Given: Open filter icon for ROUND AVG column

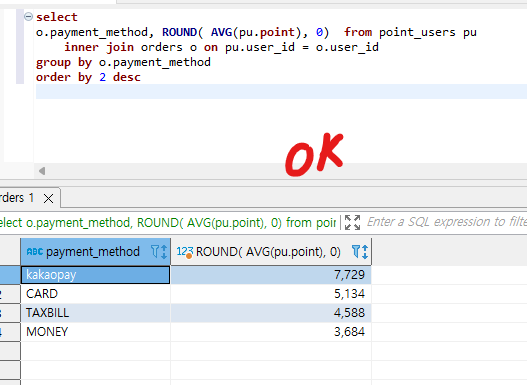Looking at the screenshot, I should pos(356,251).
